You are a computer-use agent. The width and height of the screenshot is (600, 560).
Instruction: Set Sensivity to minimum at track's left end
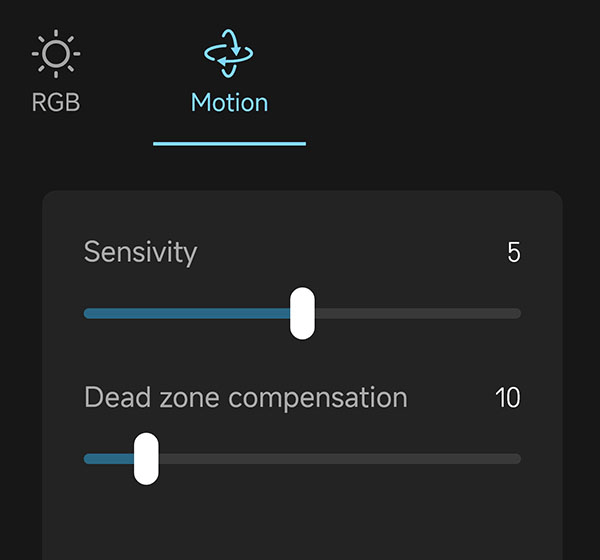click(87, 313)
